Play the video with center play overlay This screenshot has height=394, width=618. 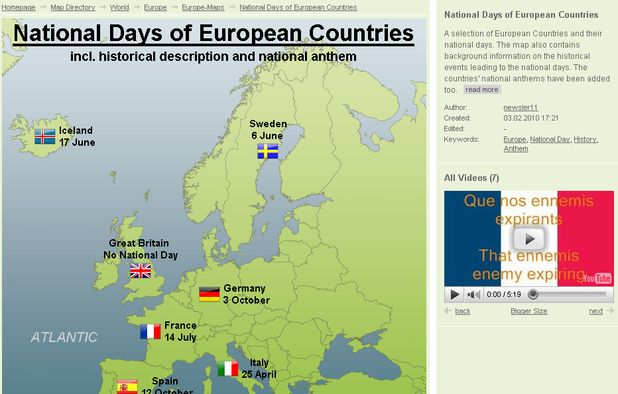(x=529, y=239)
